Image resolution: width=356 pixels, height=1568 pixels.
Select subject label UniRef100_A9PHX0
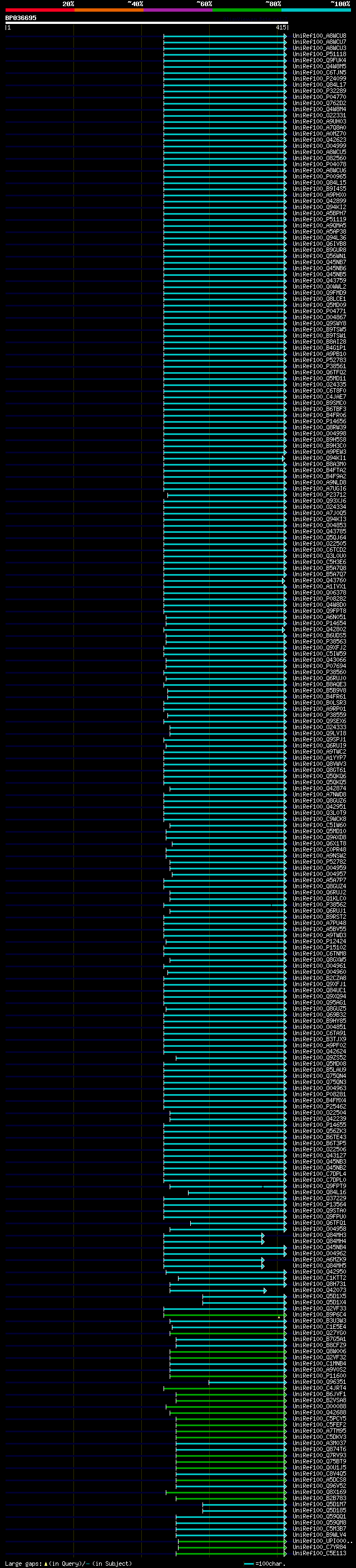(319, 195)
